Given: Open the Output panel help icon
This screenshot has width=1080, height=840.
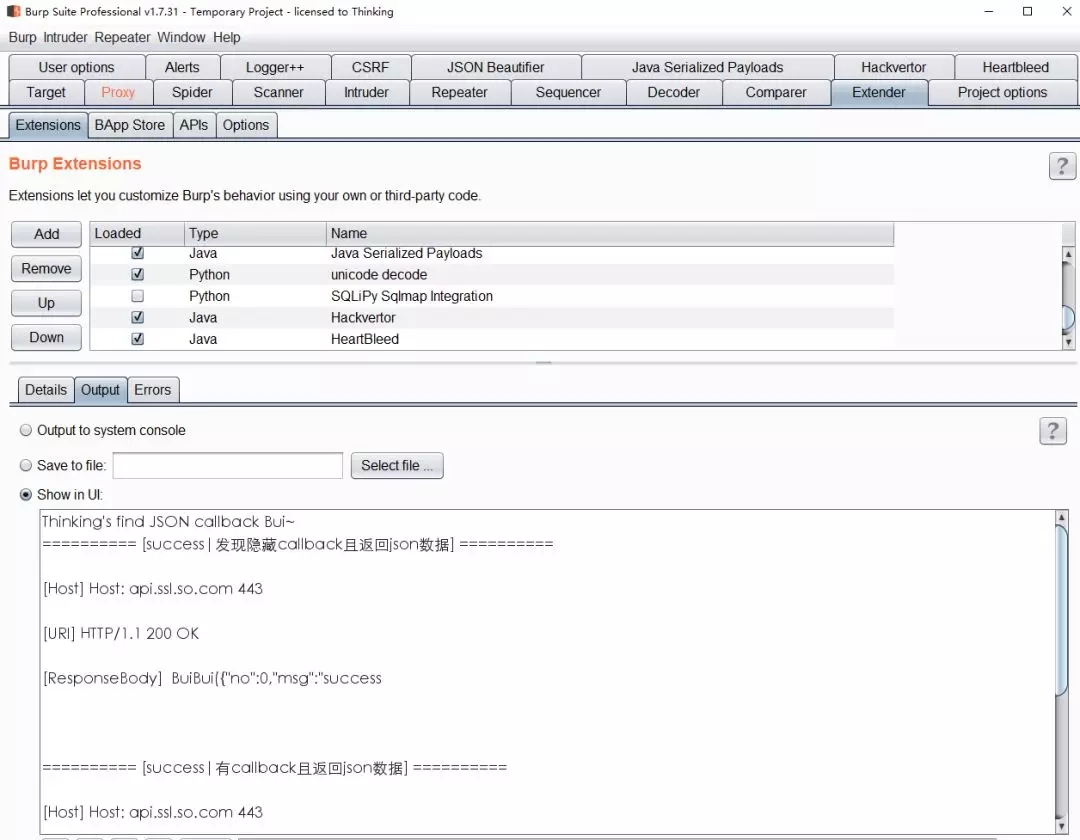Looking at the screenshot, I should [1052, 431].
